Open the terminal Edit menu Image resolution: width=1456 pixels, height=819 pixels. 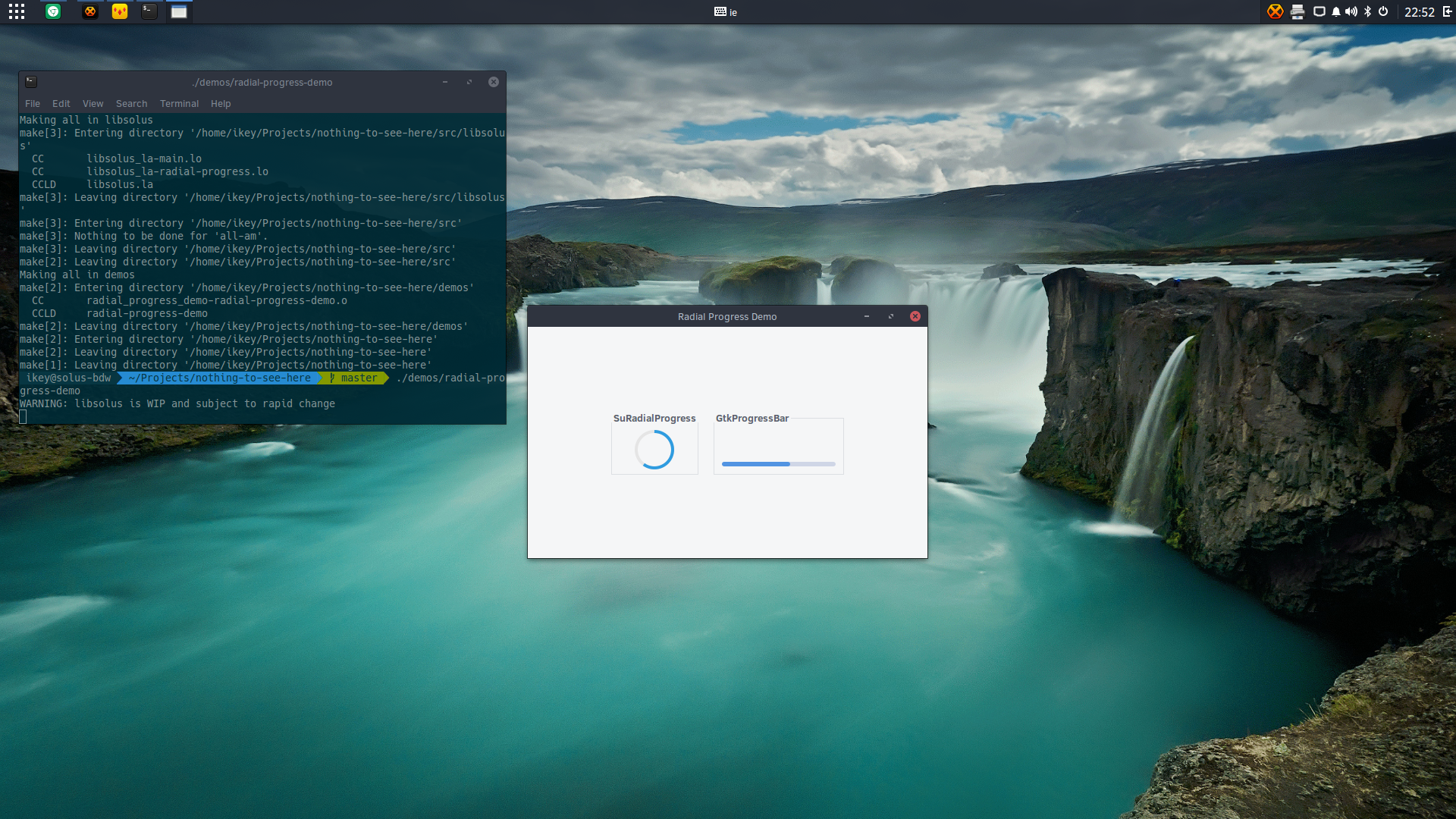point(61,104)
